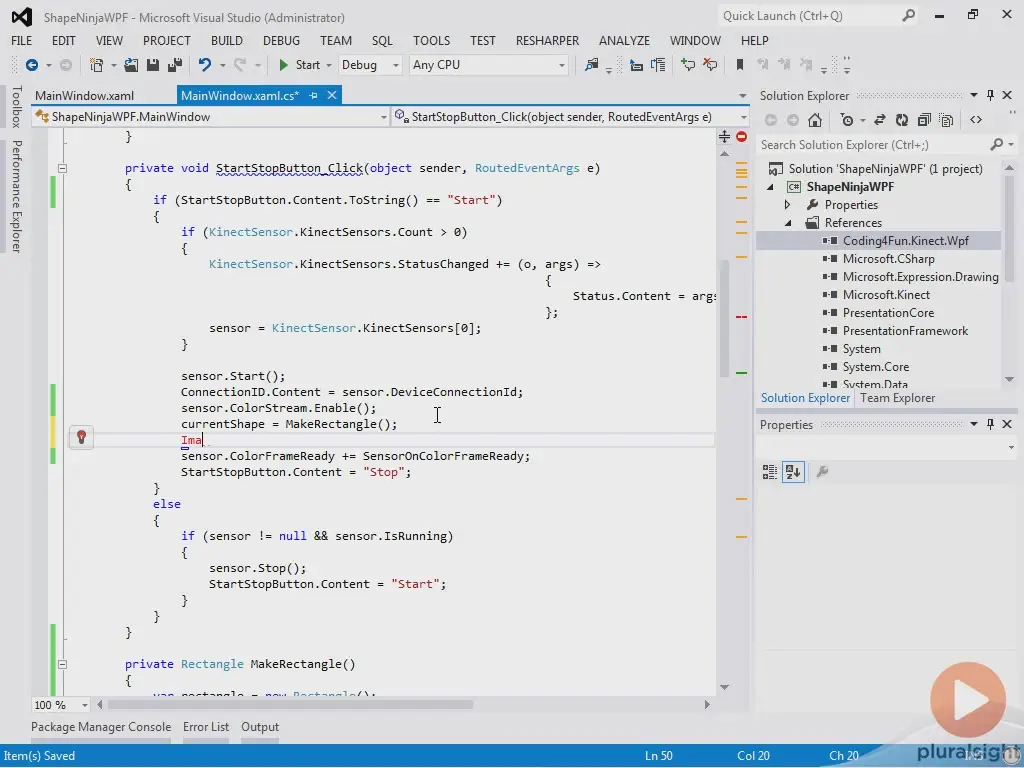Click the decrease indent toolbar icon
Screen dimensions: 1024x768
(x=636, y=65)
